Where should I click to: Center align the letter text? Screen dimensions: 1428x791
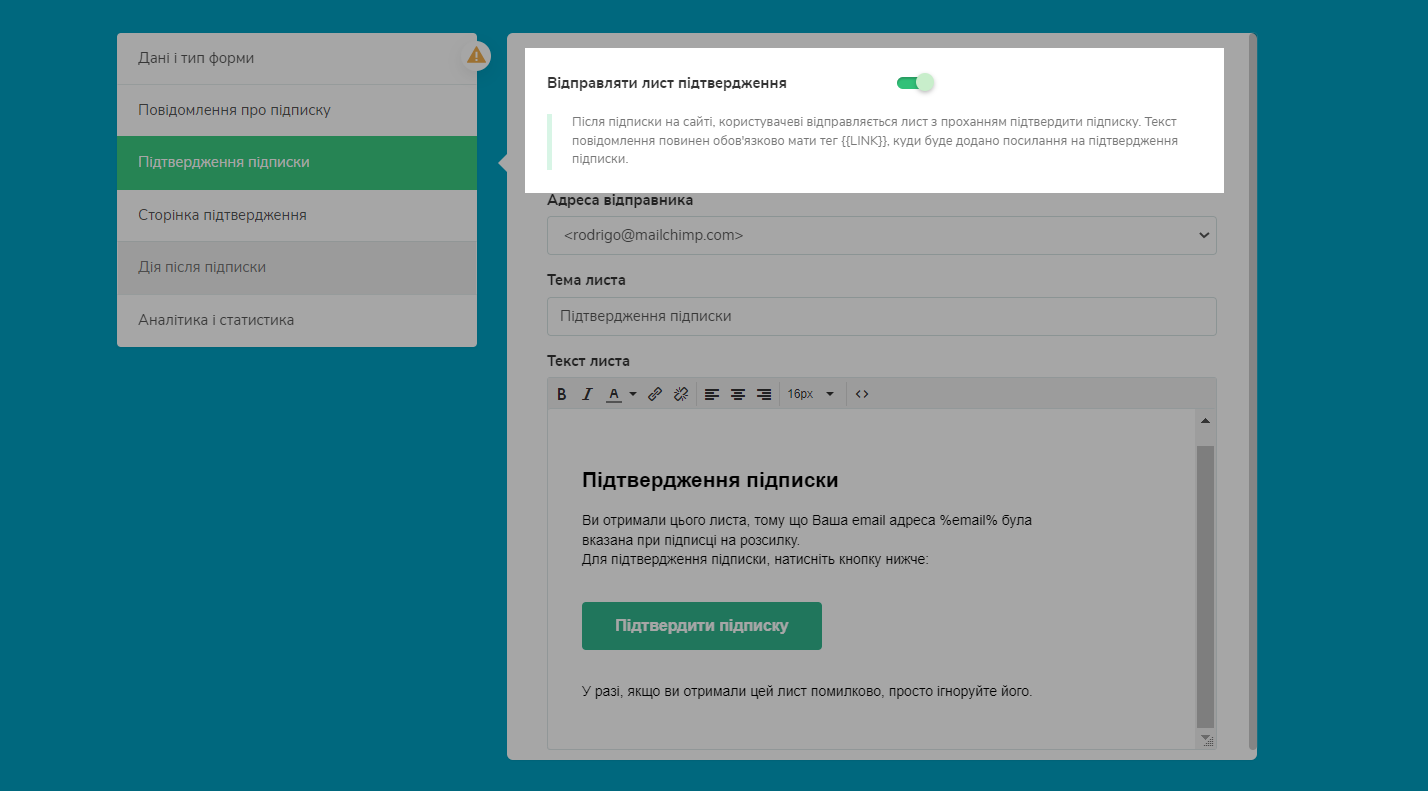tap(738, 394)
